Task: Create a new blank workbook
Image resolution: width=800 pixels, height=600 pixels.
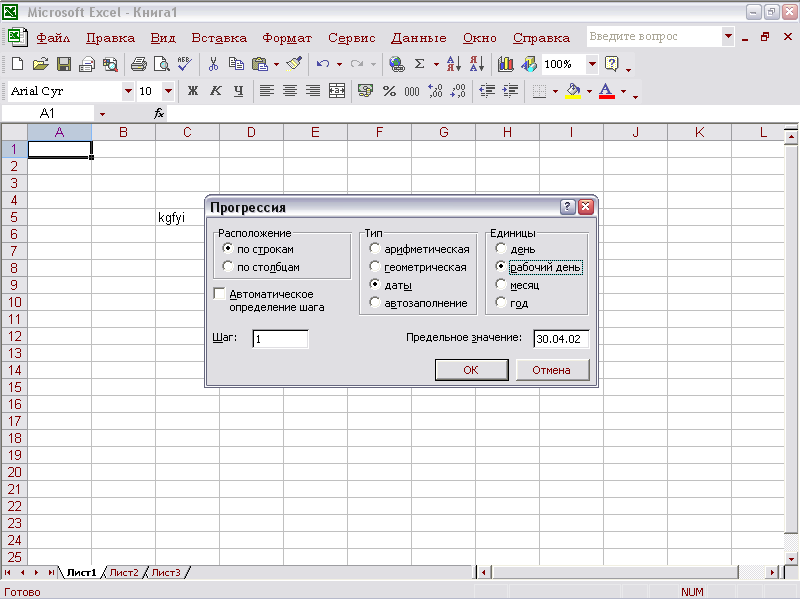Action: pyautogui.click(x=17, y=64)
